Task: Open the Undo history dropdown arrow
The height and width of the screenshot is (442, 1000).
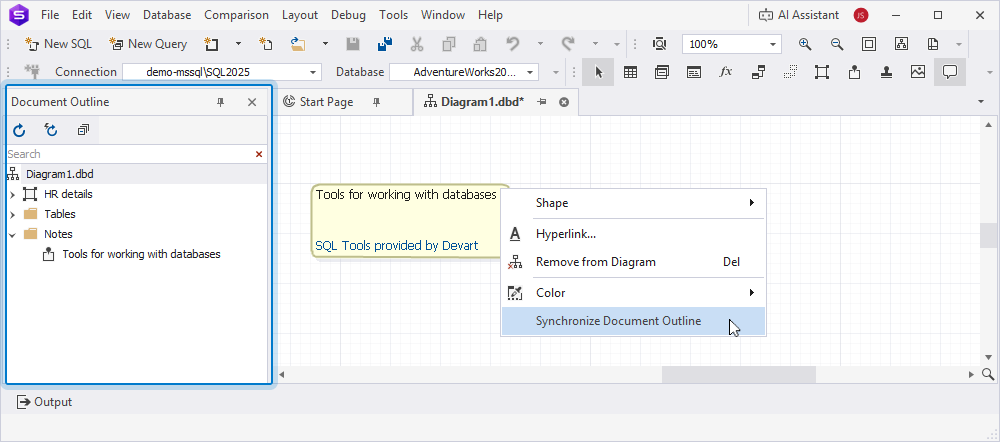Action: click(540, 44)
